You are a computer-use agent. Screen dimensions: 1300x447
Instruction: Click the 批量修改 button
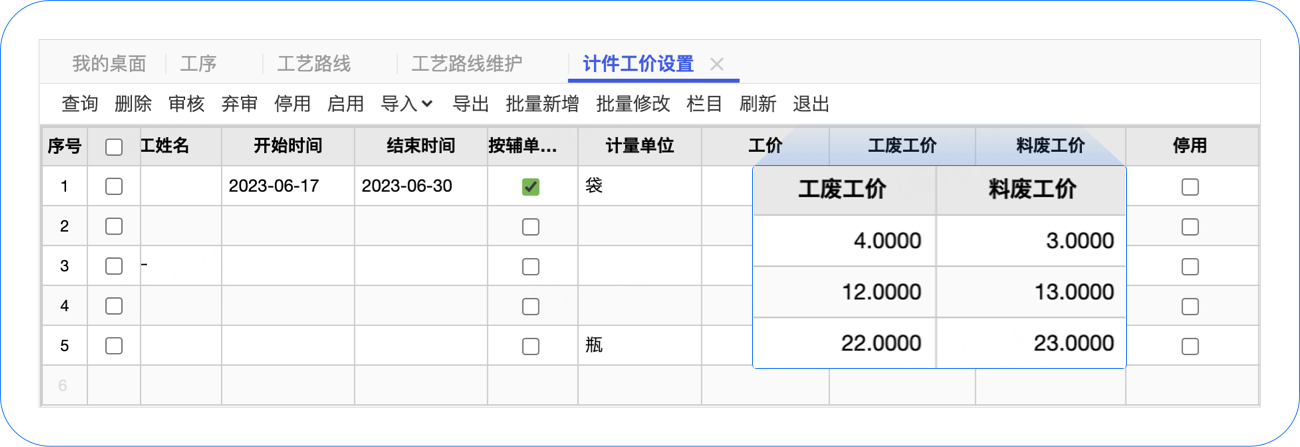[x=633, y=104]
